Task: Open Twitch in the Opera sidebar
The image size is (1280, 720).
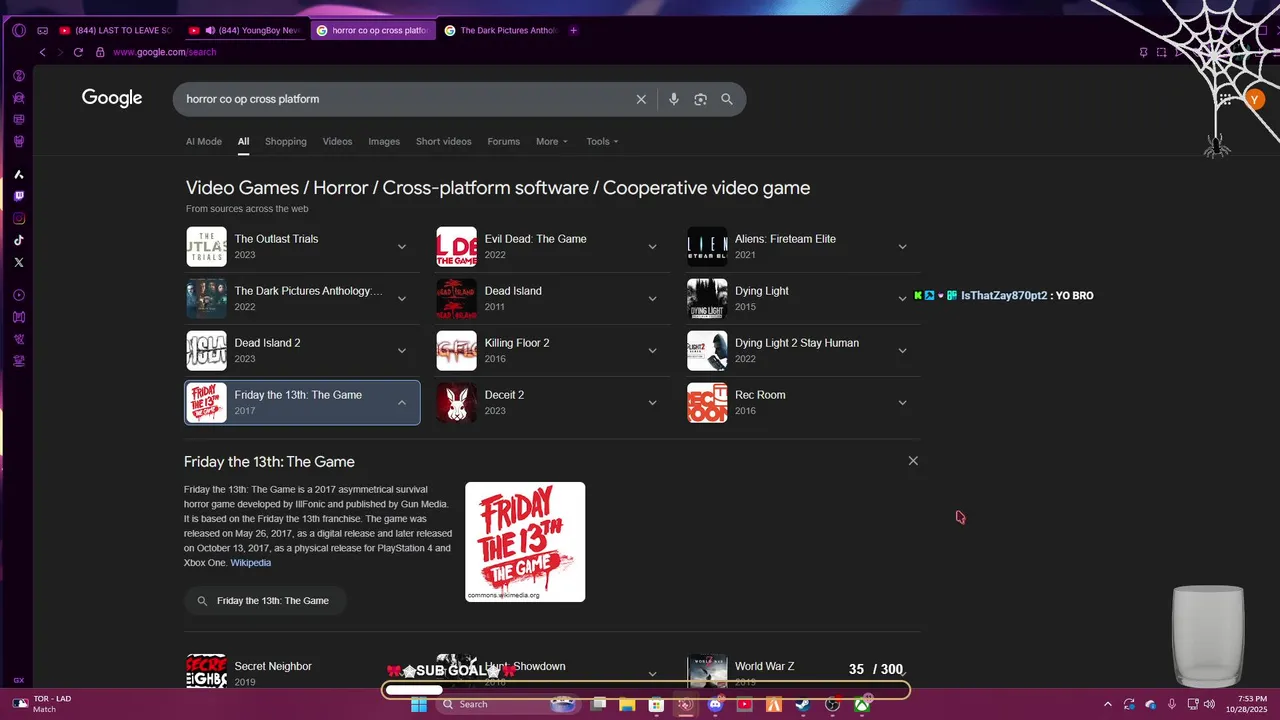Action: point(19,196)
